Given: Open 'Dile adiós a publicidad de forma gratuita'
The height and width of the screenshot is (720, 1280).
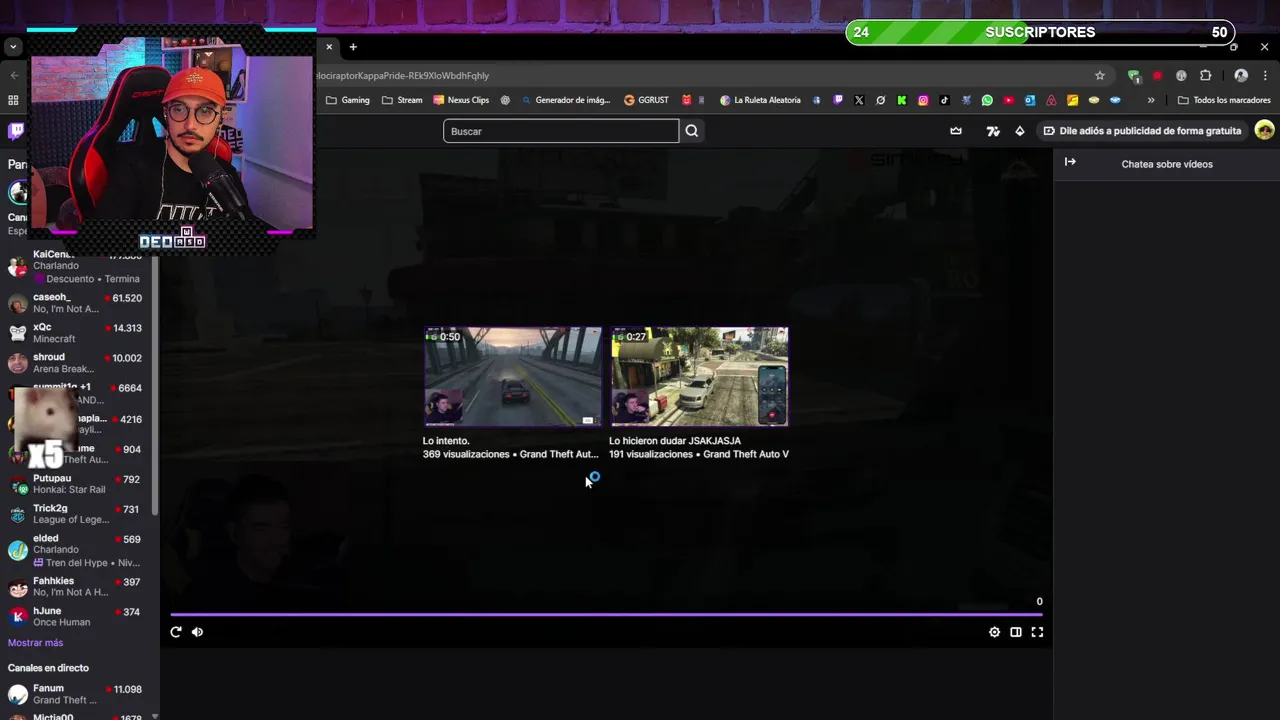Looking at the screenshot, I should tap(1142, 131).
